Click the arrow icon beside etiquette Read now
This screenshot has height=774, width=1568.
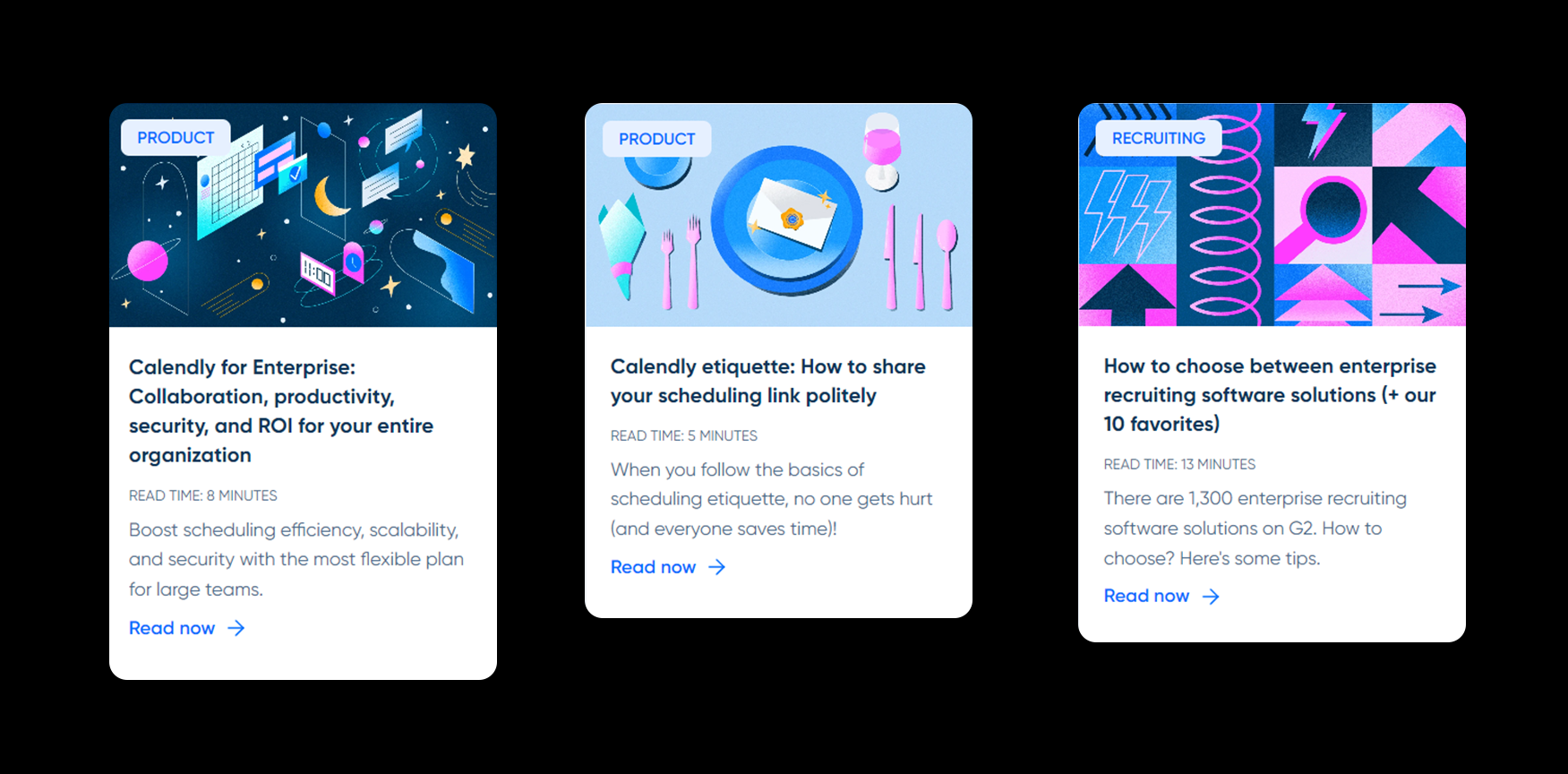[x=717, y=567]
